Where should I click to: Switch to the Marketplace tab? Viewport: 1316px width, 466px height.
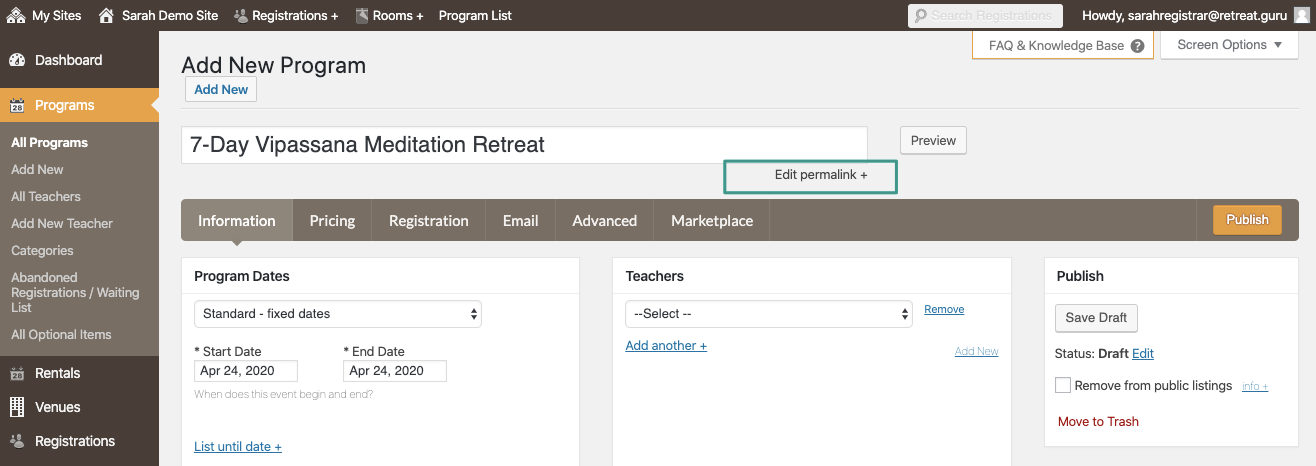712,221
